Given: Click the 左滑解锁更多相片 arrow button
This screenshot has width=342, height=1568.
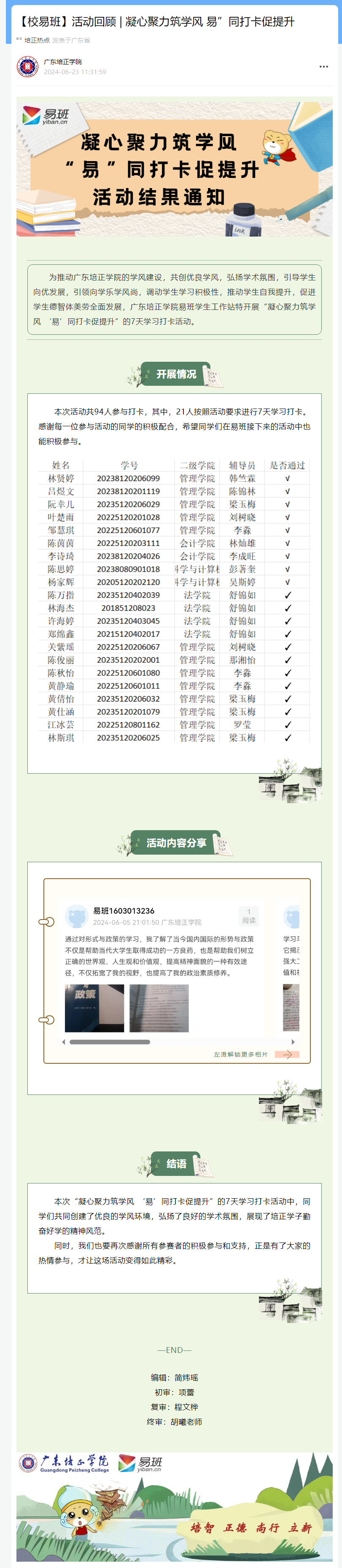Looking at the screenshot, I should [287, 1054].
